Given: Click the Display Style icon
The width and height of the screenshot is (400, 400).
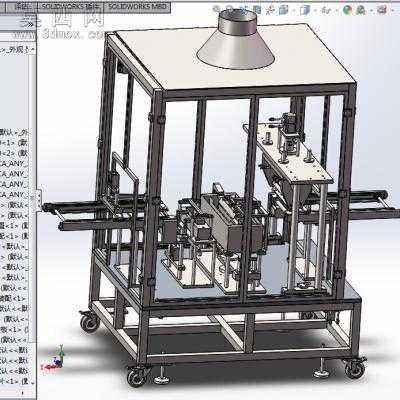Looking at the screenshot, I should click(x=305, y=10).
